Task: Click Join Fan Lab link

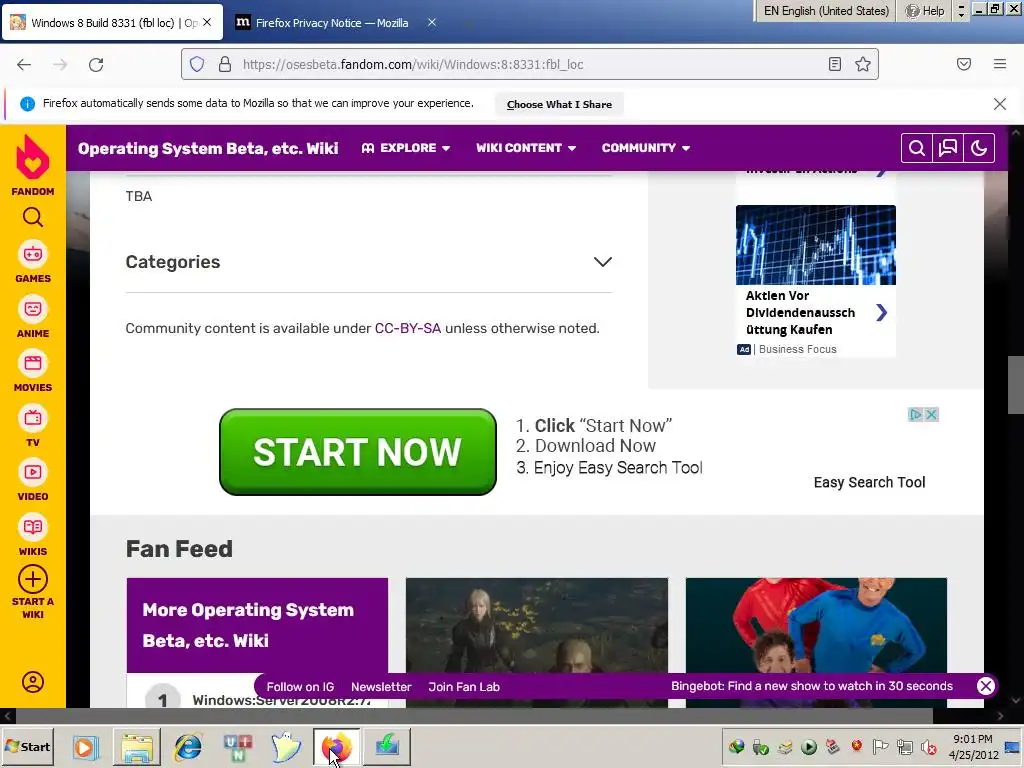Action: point(464,687)
